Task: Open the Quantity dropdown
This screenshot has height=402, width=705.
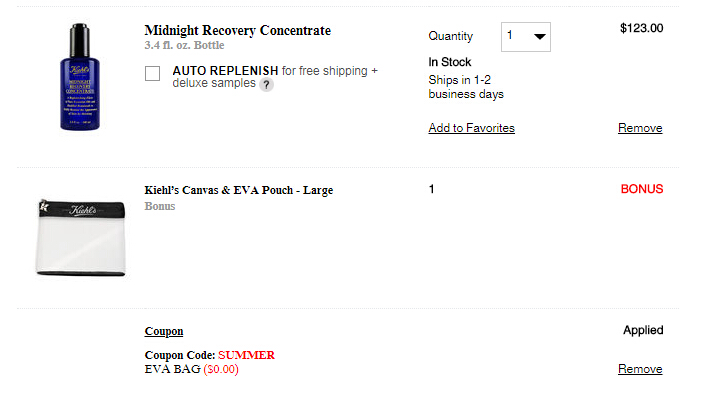Action: point(526,37)
